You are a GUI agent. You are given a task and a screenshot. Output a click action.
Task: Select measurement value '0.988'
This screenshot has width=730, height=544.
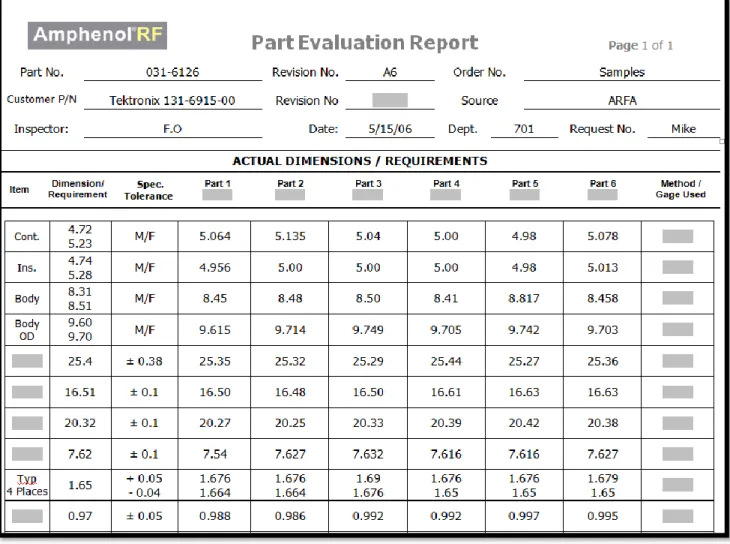(x=215, y=516)
